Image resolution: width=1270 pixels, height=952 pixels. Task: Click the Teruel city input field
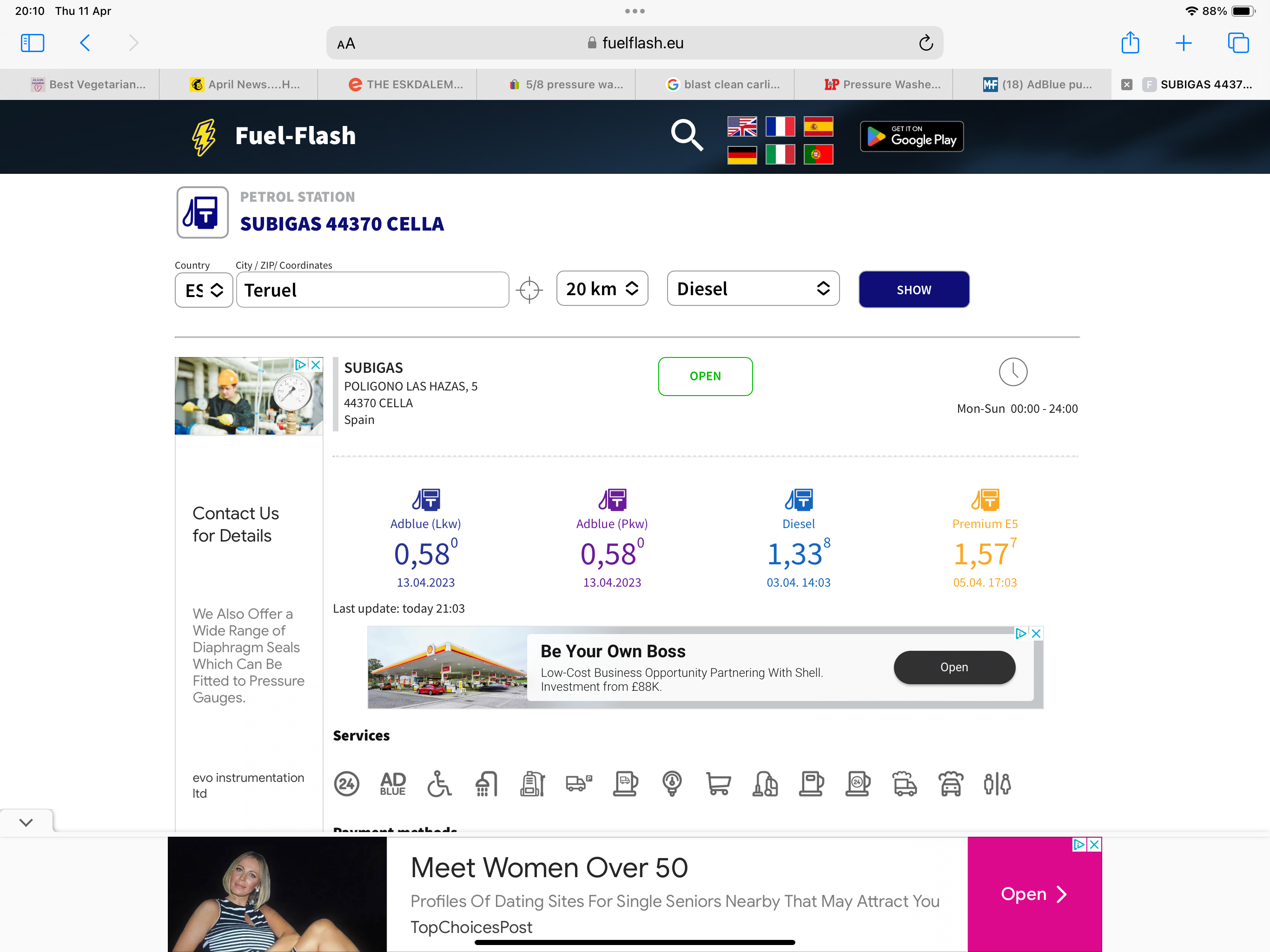point(373,290)
